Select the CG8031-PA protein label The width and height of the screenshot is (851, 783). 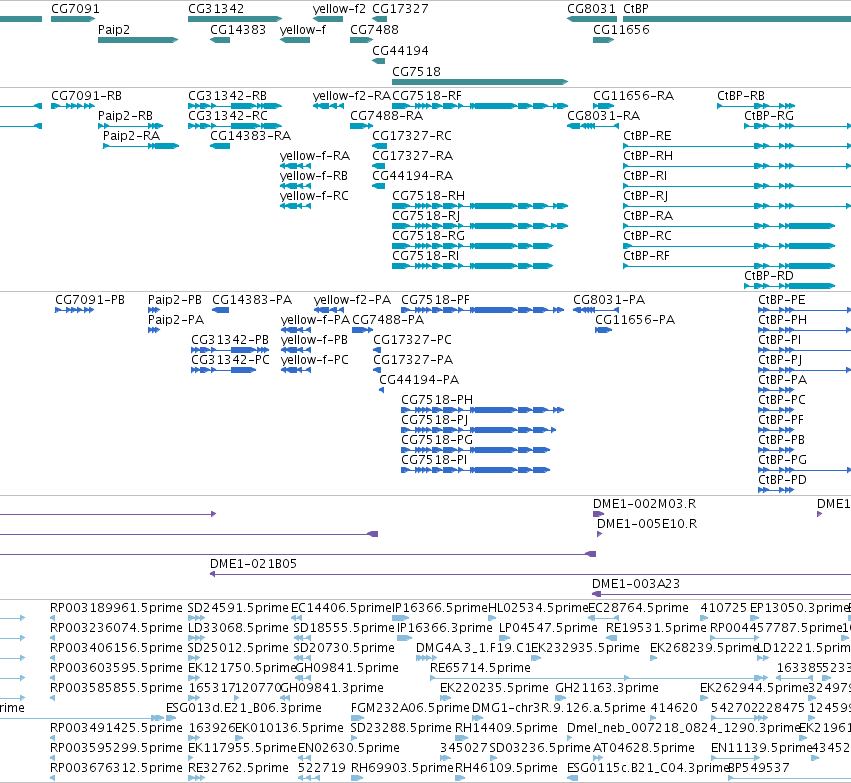tap(609, 300)
